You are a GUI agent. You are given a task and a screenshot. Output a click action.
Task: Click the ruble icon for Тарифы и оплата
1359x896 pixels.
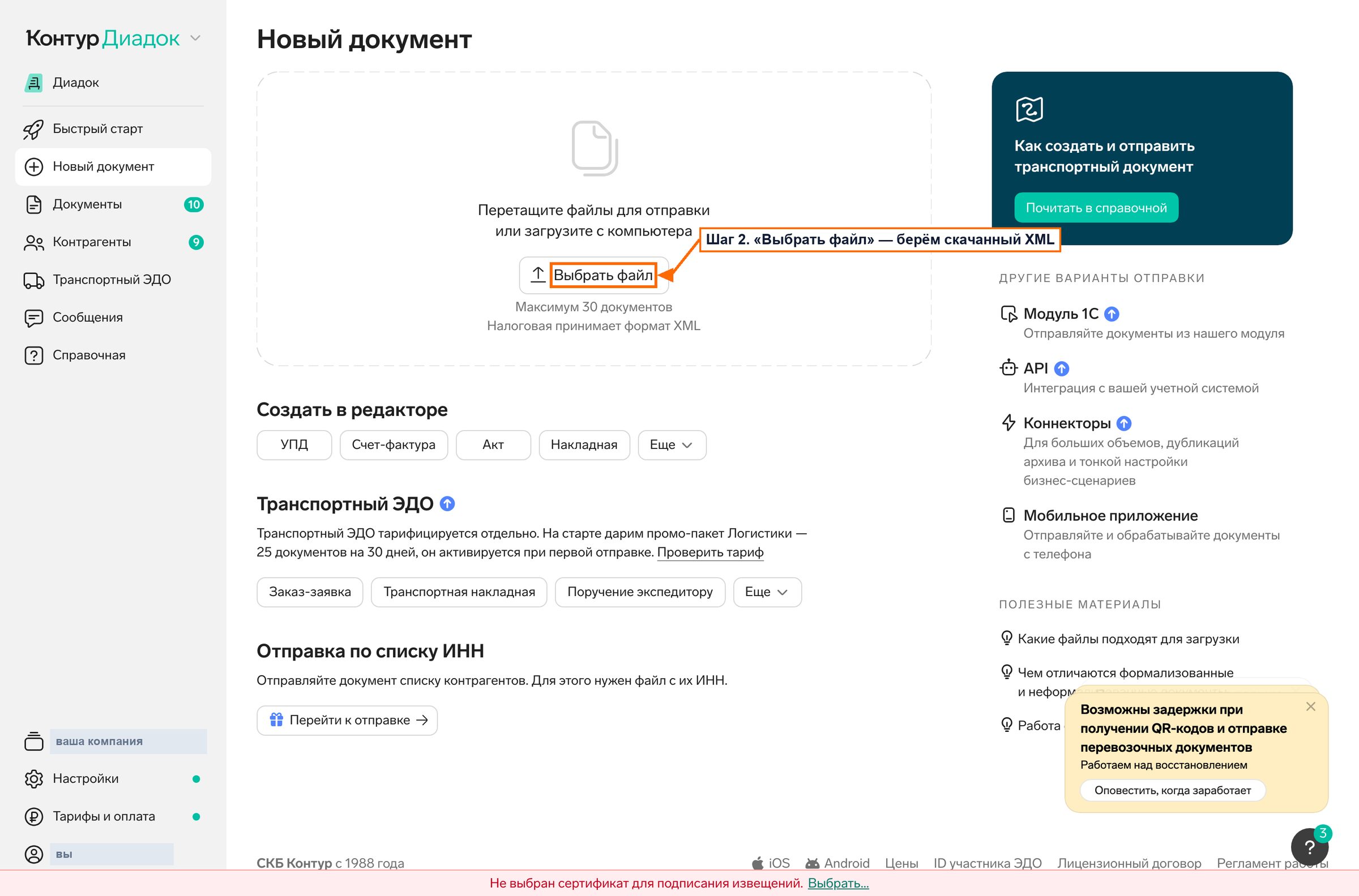pos(34,817)
